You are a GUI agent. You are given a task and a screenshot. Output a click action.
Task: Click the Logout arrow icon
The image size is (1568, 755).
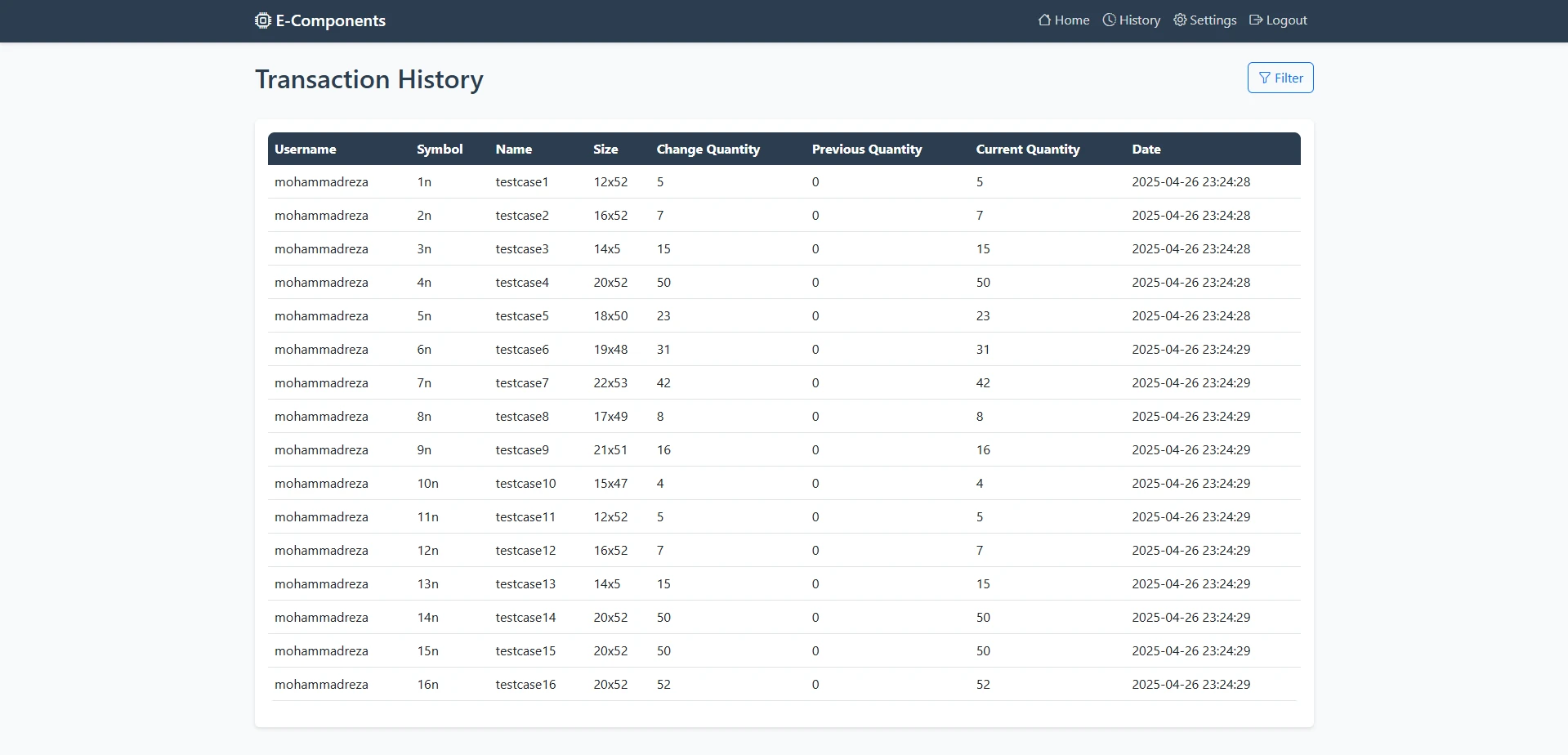pyautogui.click(x=1256, y=20)
